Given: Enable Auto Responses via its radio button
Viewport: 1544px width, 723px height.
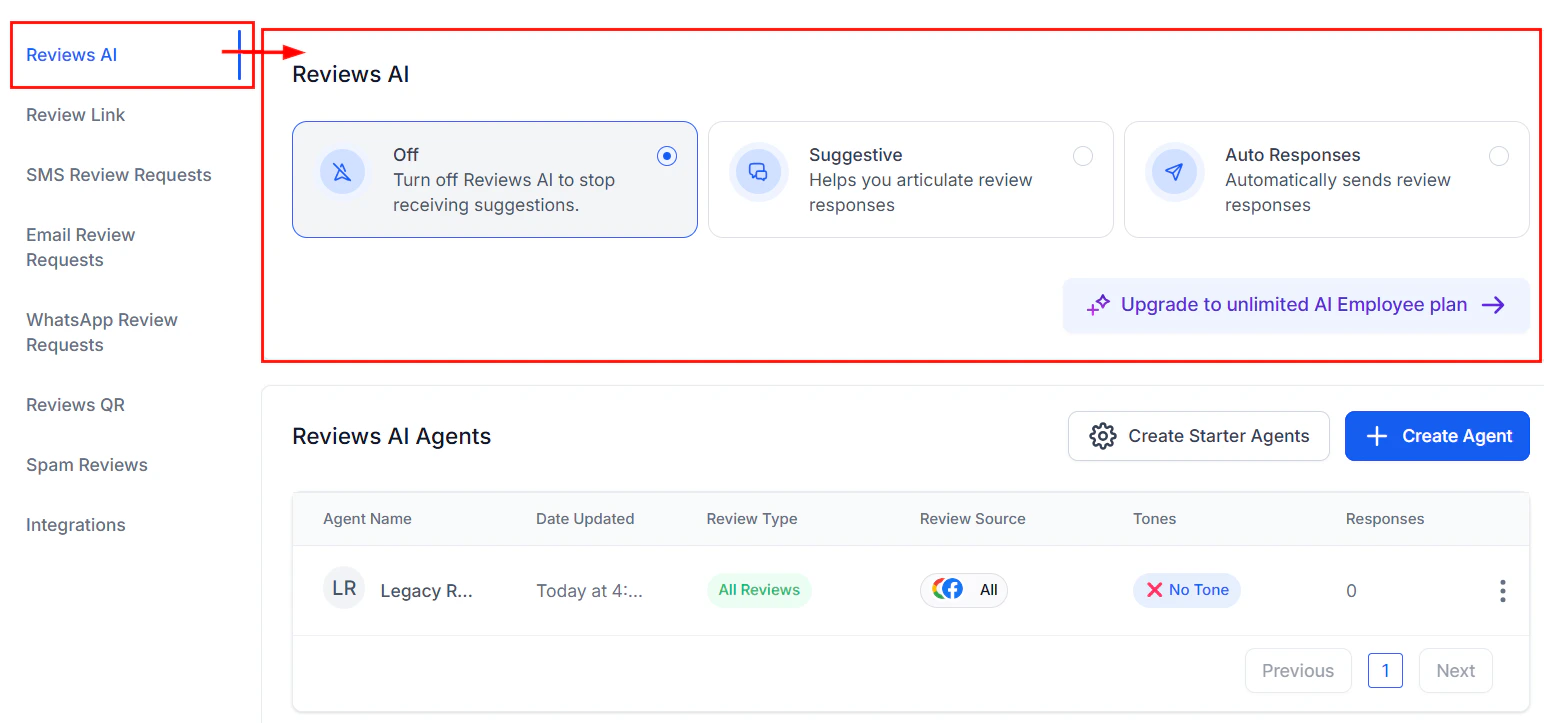Looking at the screenshot, I should click(x=1499, y=156).
